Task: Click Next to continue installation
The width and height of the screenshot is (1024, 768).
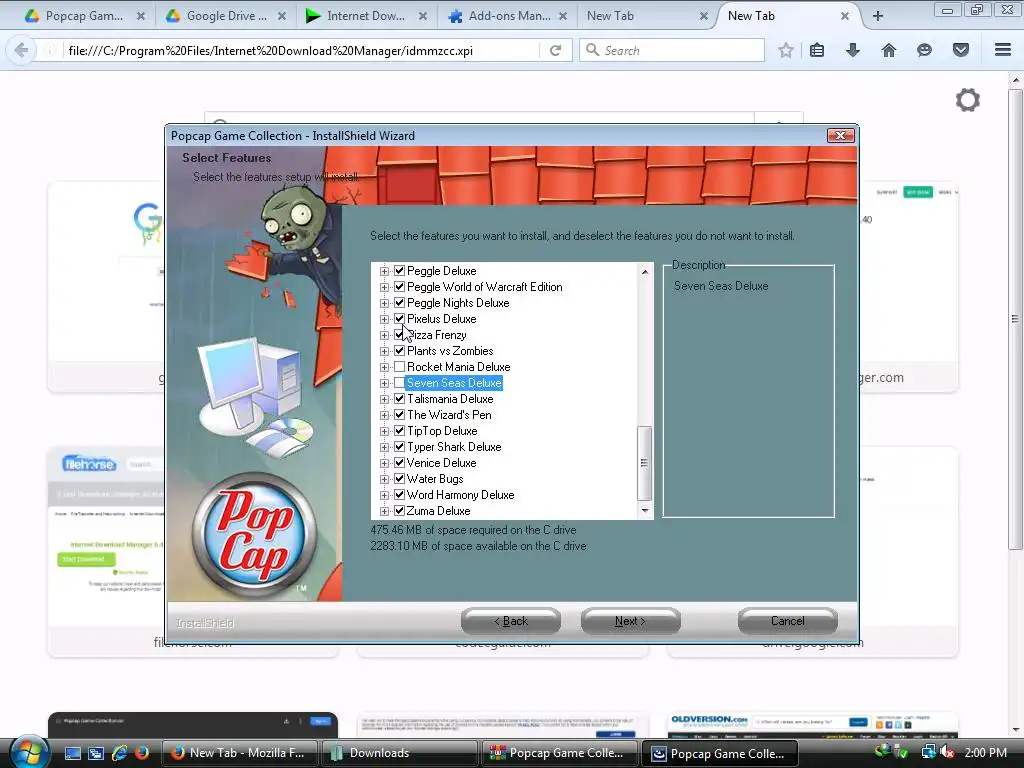Action: [x=630, y=621]
